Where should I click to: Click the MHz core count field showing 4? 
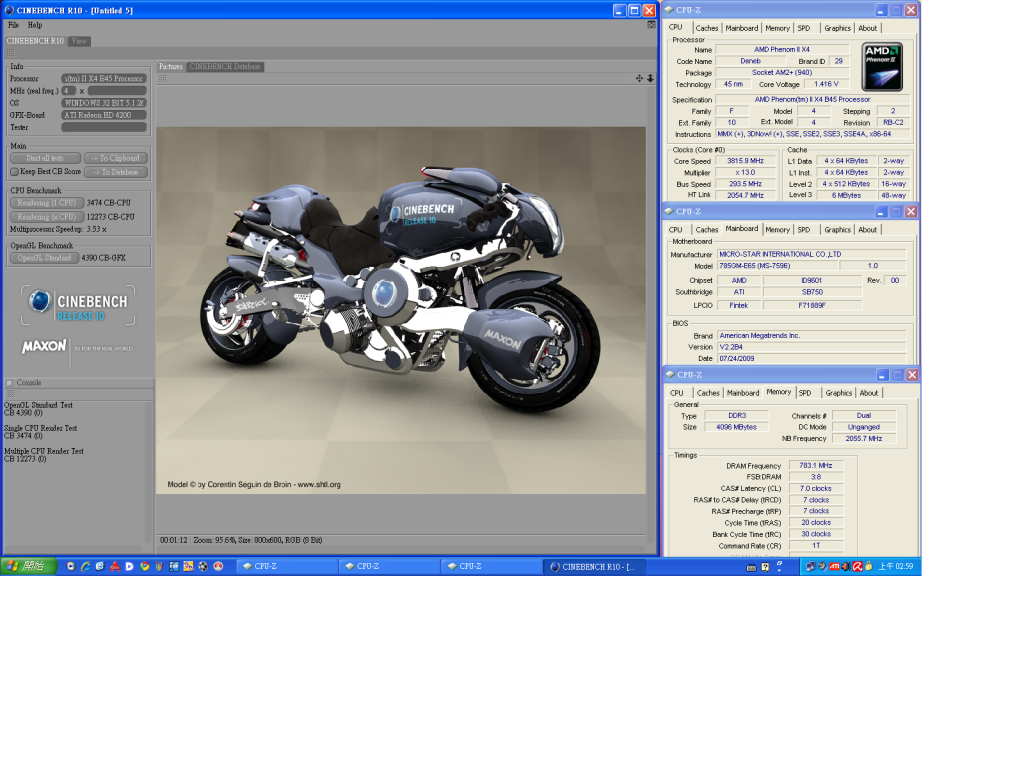[x=69, y=91]
